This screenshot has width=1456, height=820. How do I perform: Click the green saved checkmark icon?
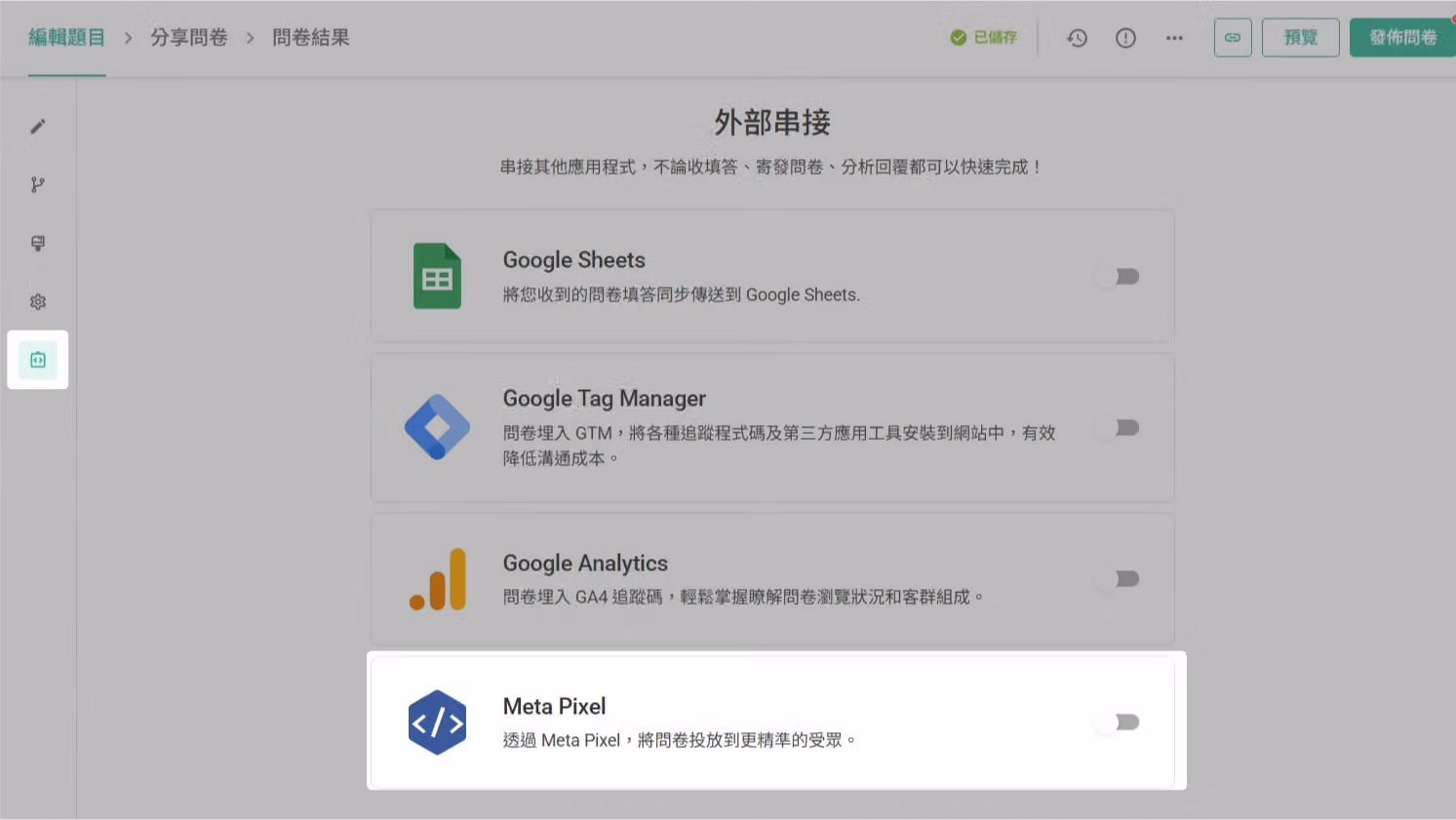pos(959,37)
